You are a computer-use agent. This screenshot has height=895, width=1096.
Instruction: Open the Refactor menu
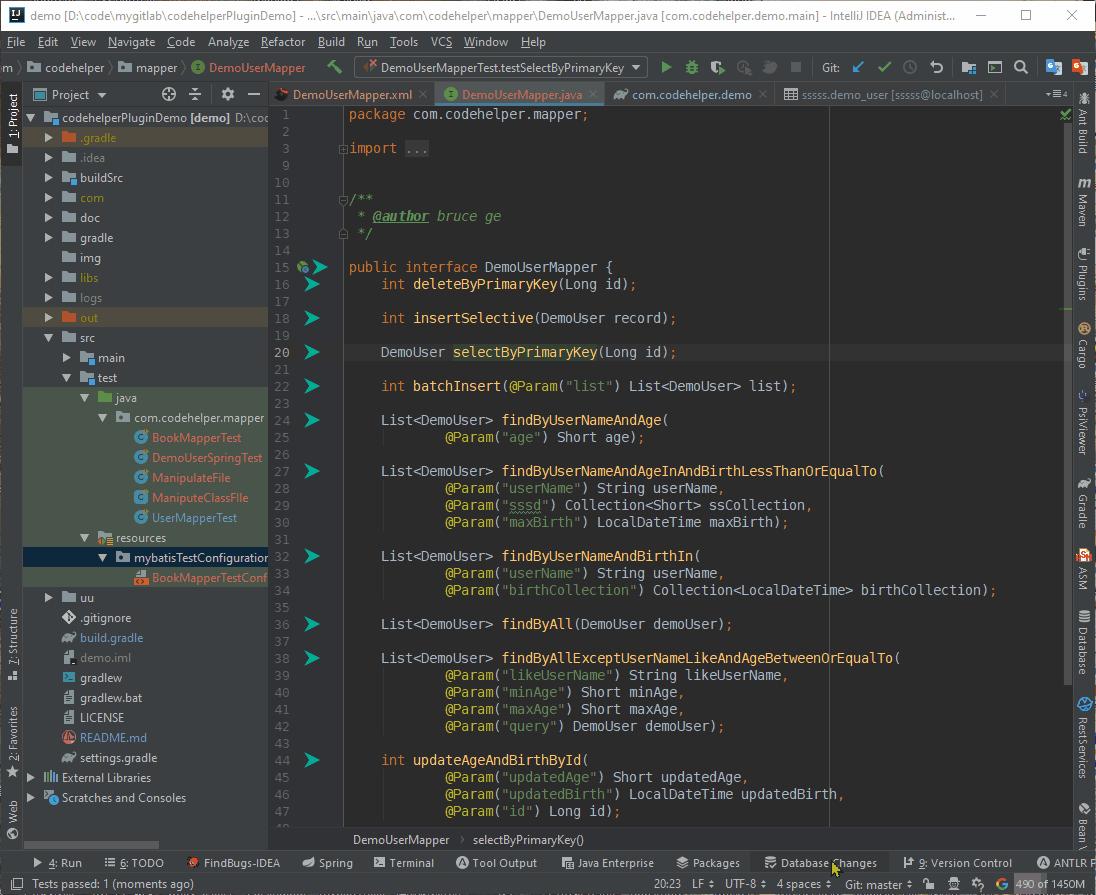click(282, 42)
